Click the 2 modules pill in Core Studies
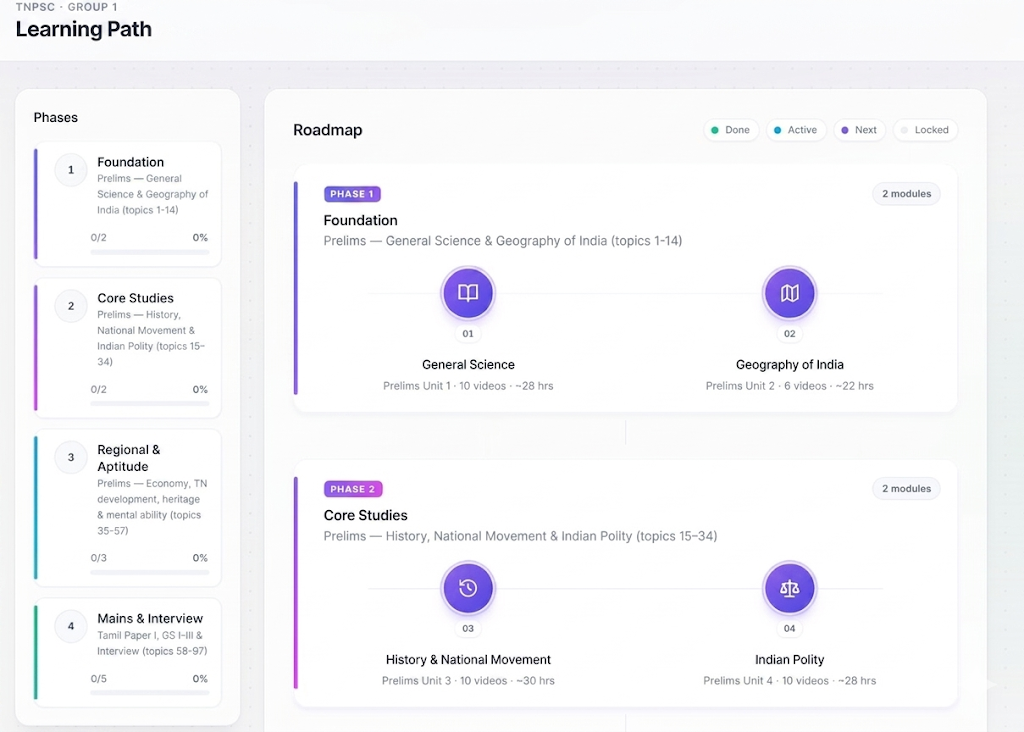This screenshot has width=1024, height=732. tap(906, 489)
